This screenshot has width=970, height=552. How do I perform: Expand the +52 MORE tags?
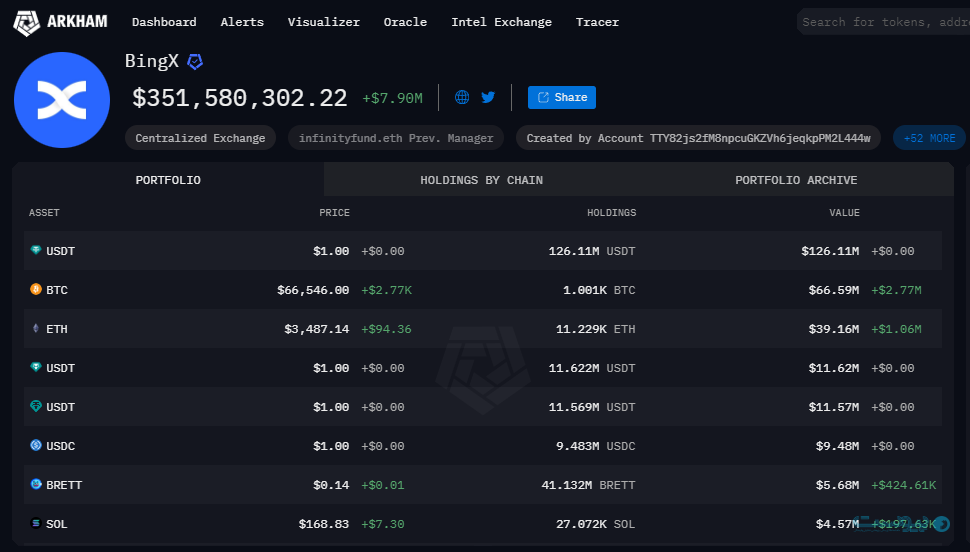929,138
